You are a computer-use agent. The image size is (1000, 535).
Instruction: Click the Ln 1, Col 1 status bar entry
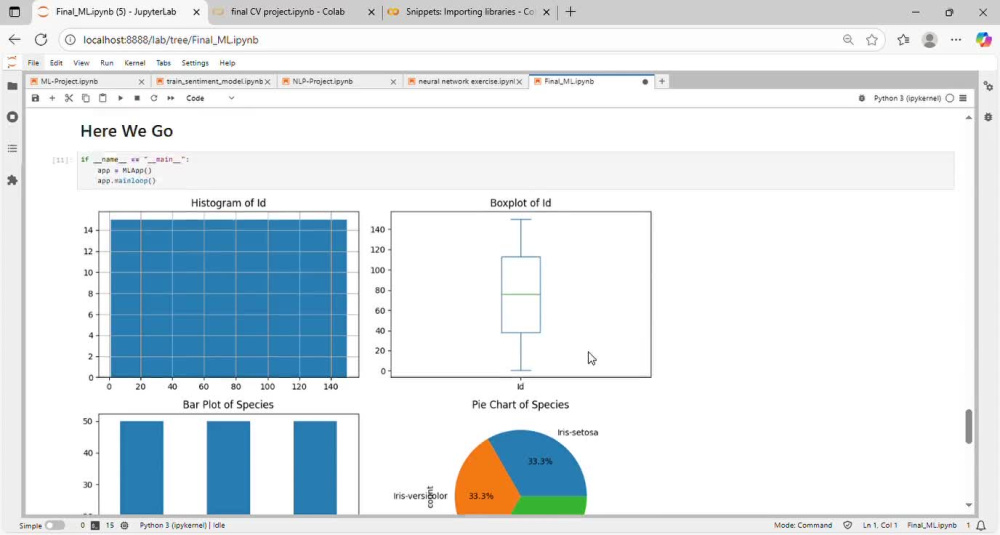879,525
